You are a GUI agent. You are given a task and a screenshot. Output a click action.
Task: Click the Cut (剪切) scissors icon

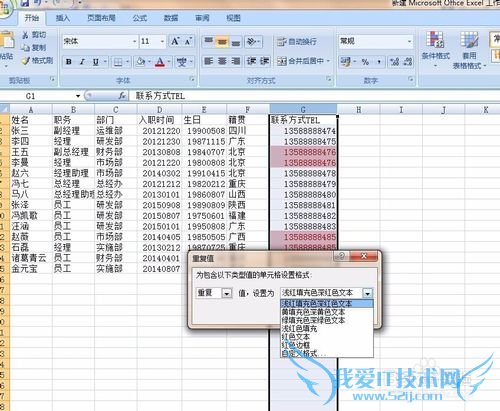click(x=25, y=35)
